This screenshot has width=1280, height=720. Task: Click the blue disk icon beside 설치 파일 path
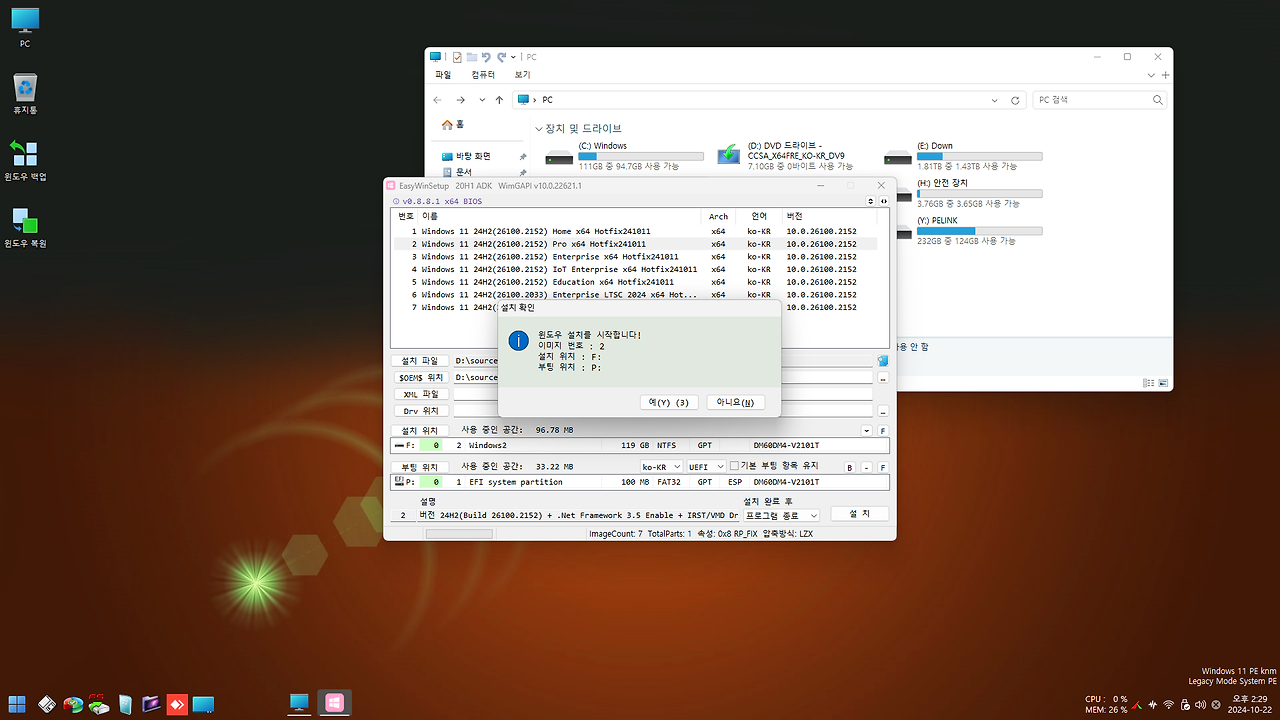tap(883, 360)
